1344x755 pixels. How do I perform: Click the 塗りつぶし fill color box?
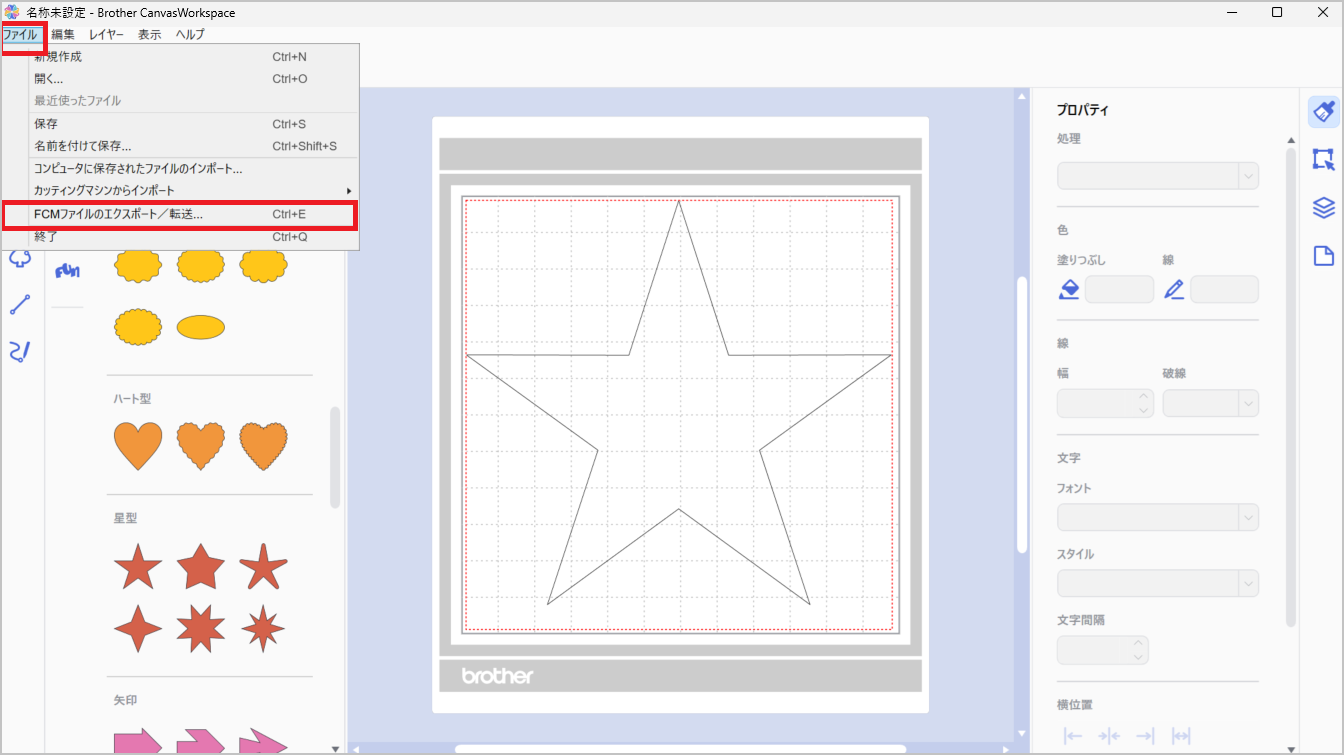point(1119,290)
